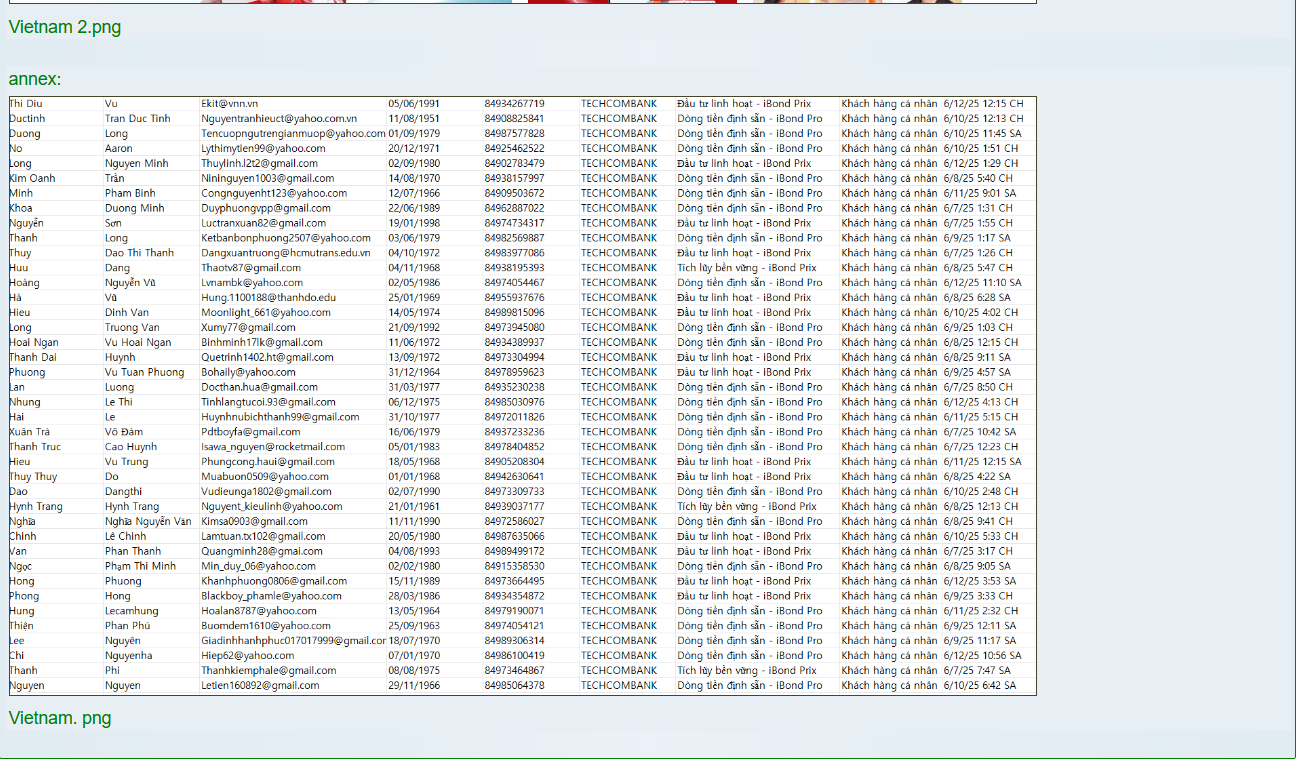
Task: Click Tích lũy bền vững cell dated 6/8/25 12:13 CH
Action: pos(746,507)
